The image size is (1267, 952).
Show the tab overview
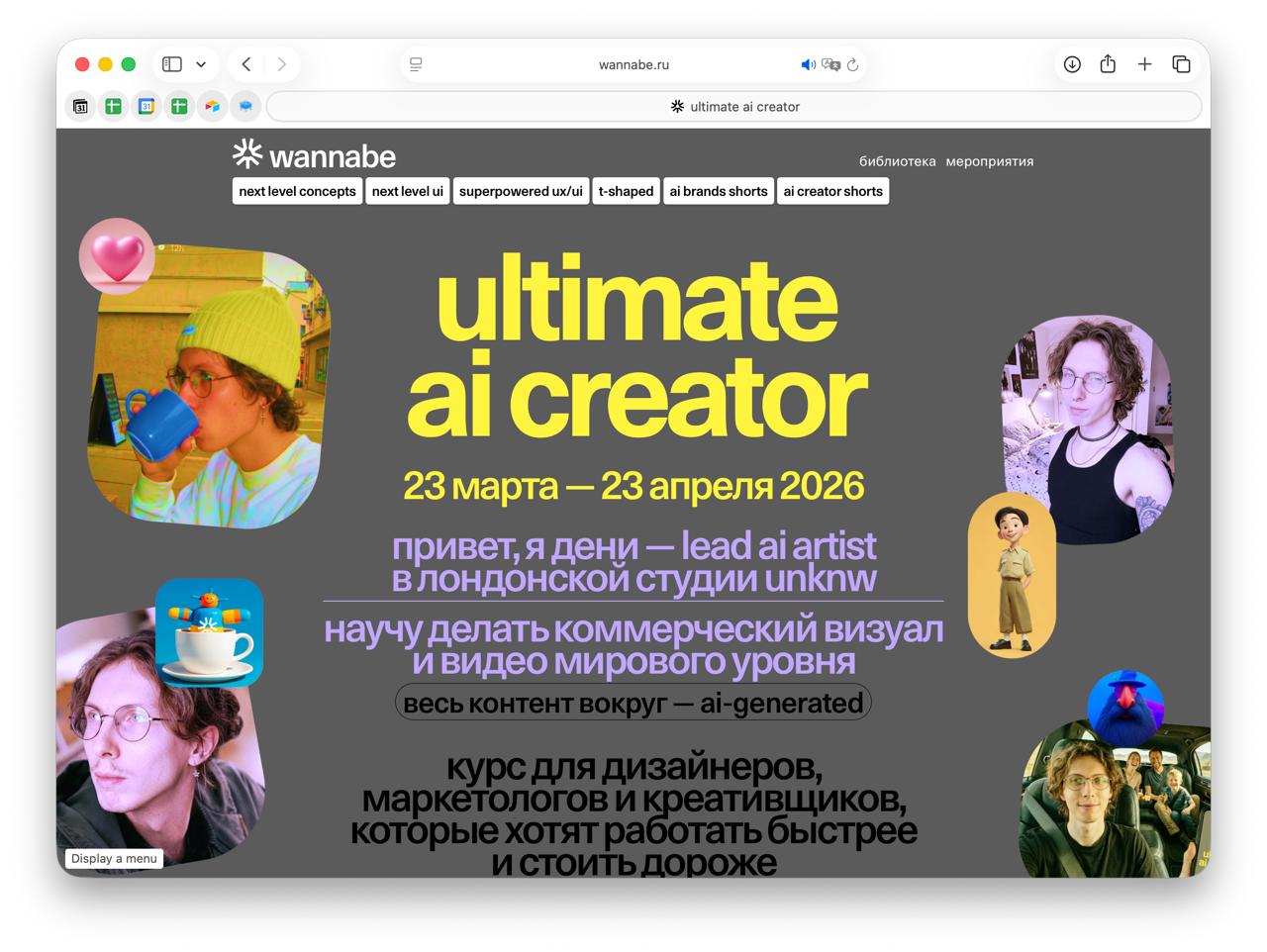[1181, 64]
